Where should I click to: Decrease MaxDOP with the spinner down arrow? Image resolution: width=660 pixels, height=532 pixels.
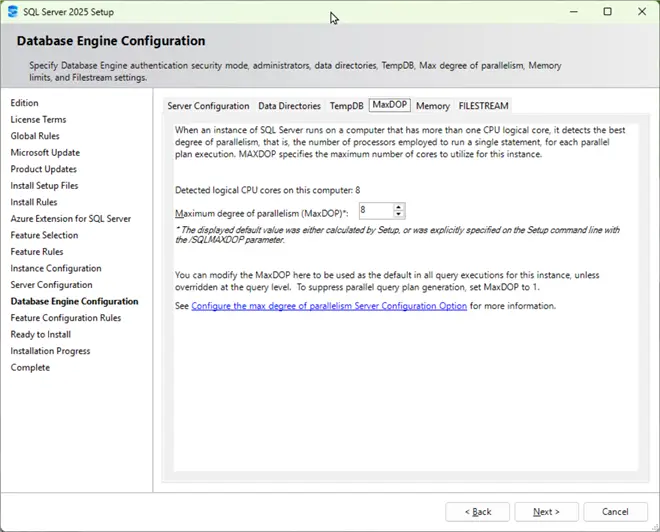[398, 214]
